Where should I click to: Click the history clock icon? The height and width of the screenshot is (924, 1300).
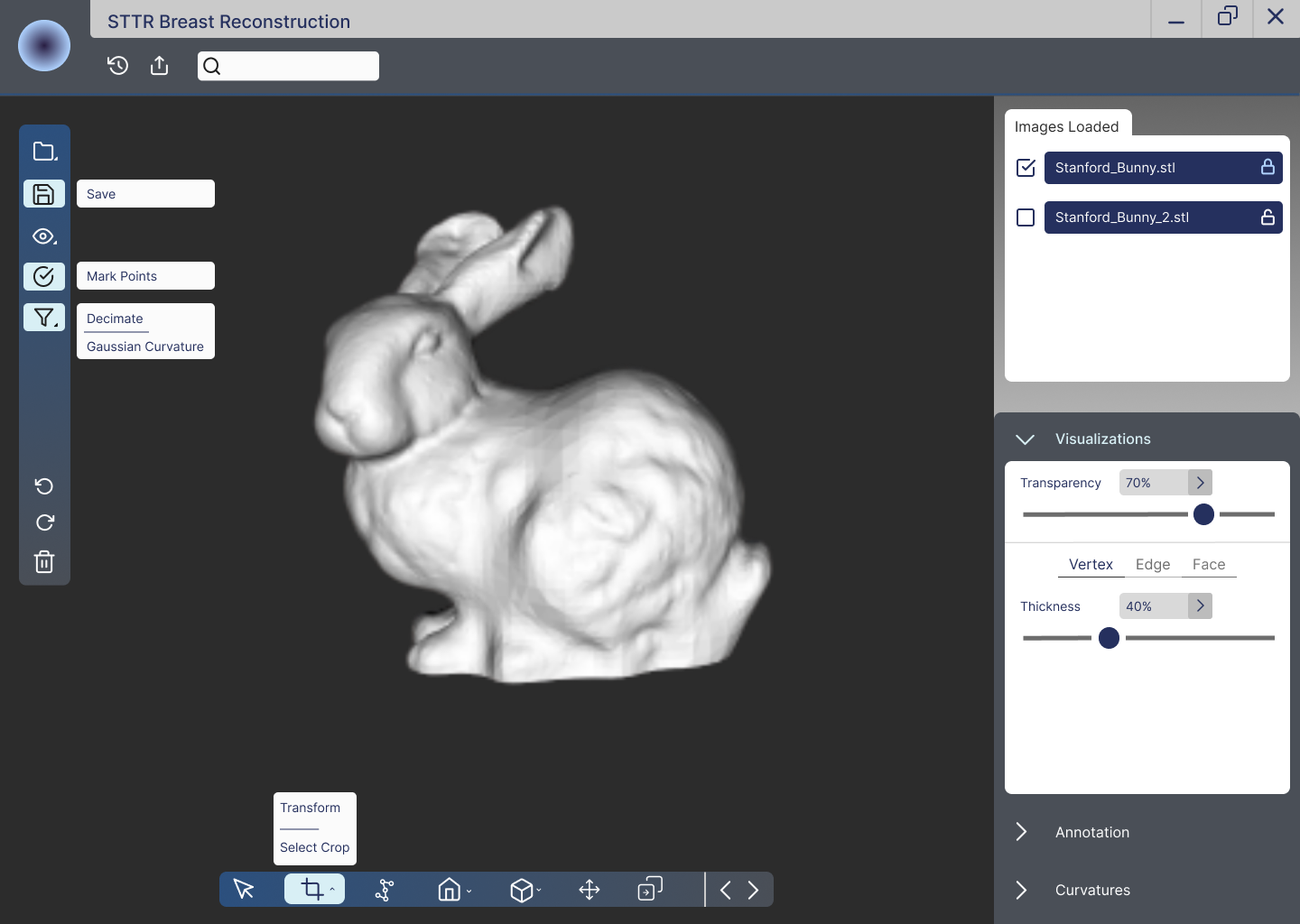tap(117, 65)
